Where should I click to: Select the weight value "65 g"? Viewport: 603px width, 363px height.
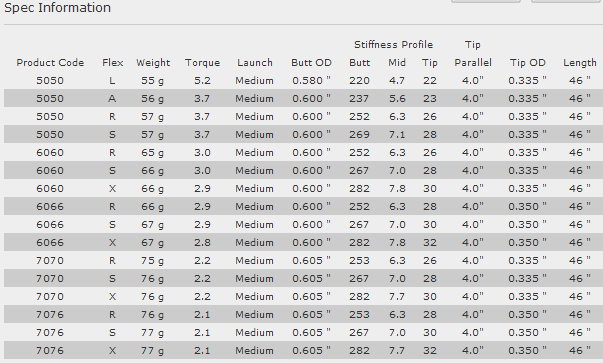pyautogui.click(x=152, y=153)
